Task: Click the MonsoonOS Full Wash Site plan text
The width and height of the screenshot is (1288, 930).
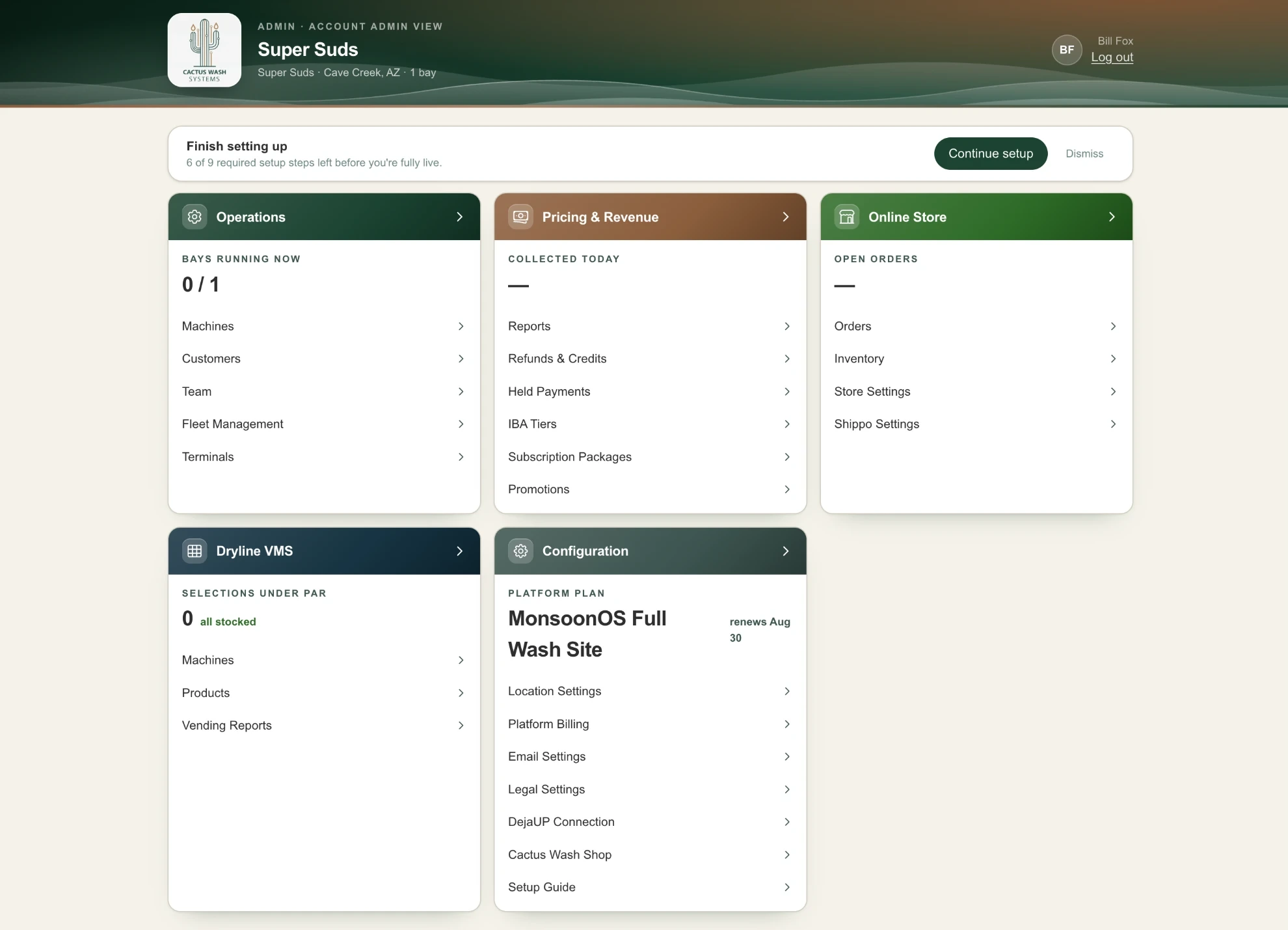Action: (x=587, y=634)
